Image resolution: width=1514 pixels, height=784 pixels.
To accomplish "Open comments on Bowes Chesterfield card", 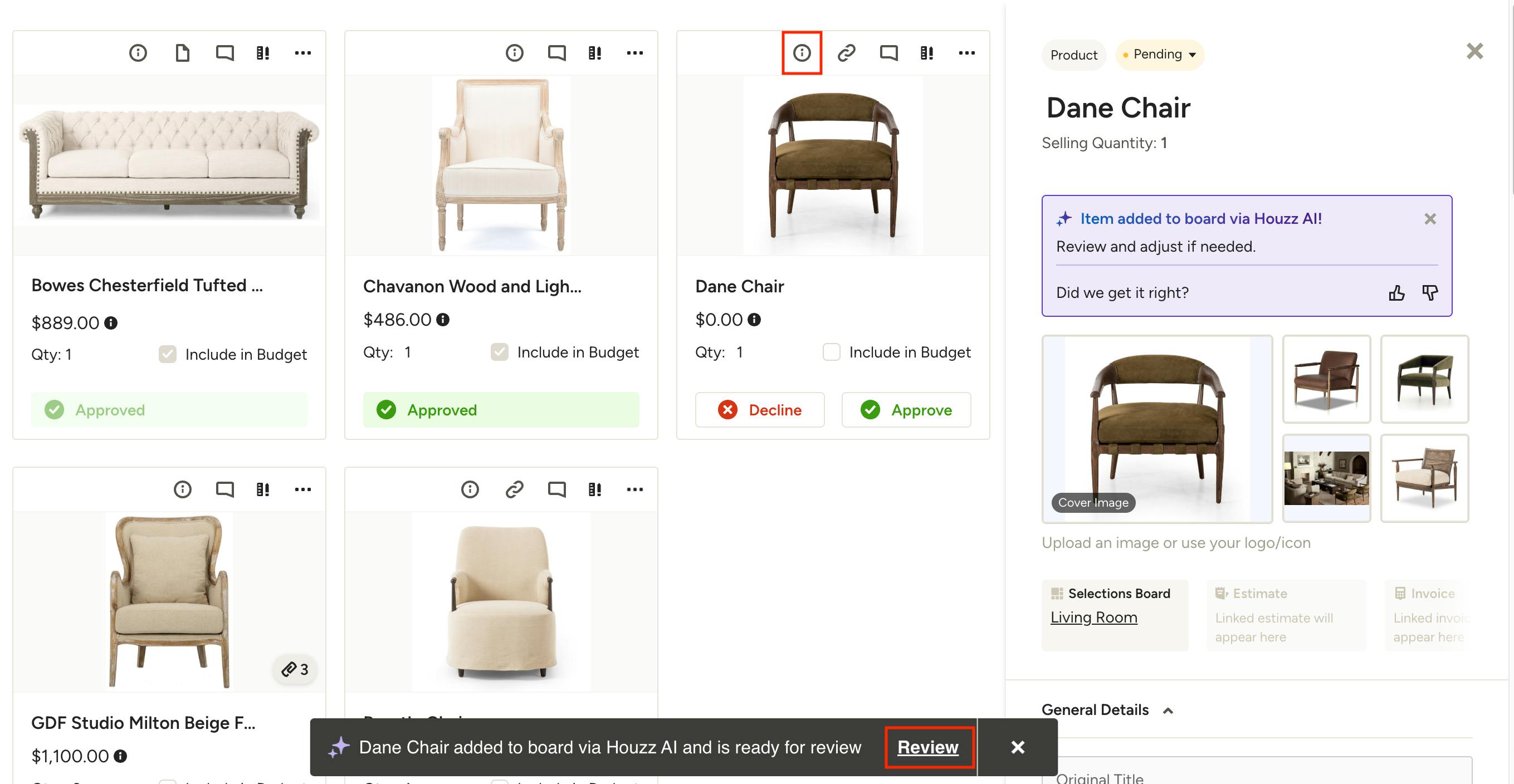I will pos(224,53).
